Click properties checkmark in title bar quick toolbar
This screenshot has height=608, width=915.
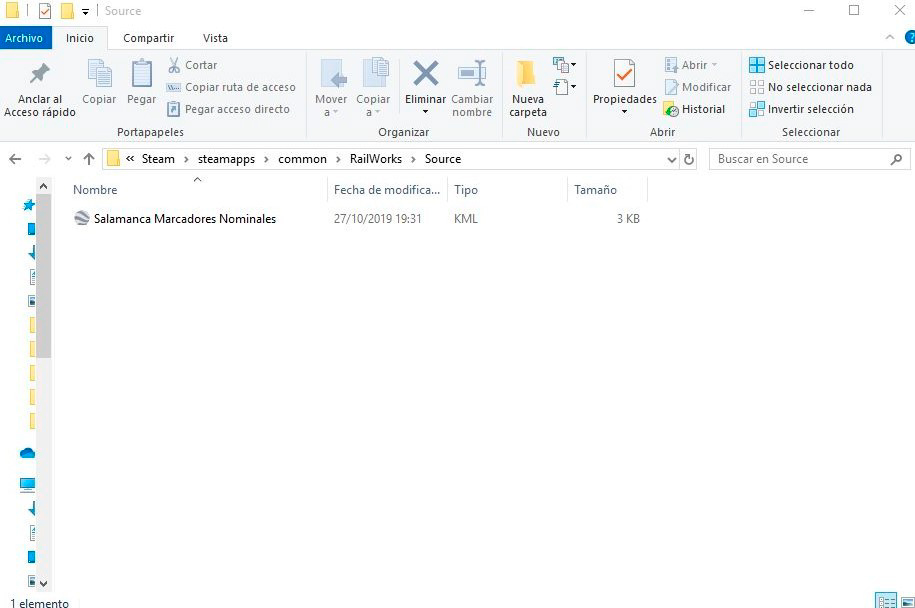(45, 11)
